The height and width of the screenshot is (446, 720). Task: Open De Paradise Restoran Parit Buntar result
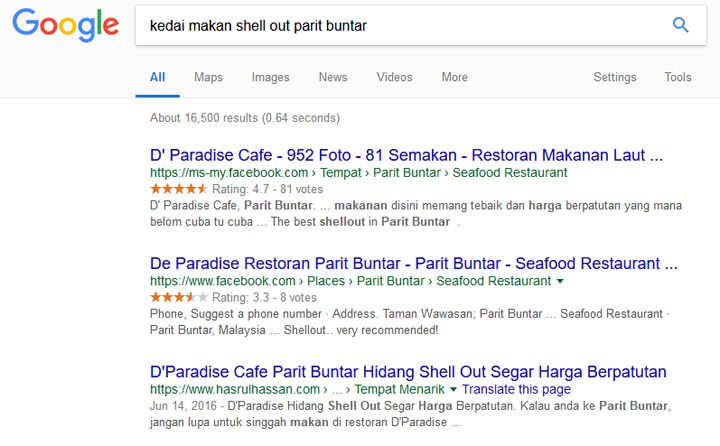pyautogui.click(x=414, y=264)
